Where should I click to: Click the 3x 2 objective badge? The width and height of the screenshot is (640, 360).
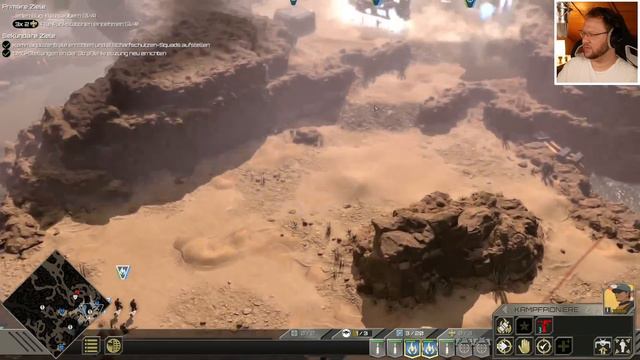25,24
